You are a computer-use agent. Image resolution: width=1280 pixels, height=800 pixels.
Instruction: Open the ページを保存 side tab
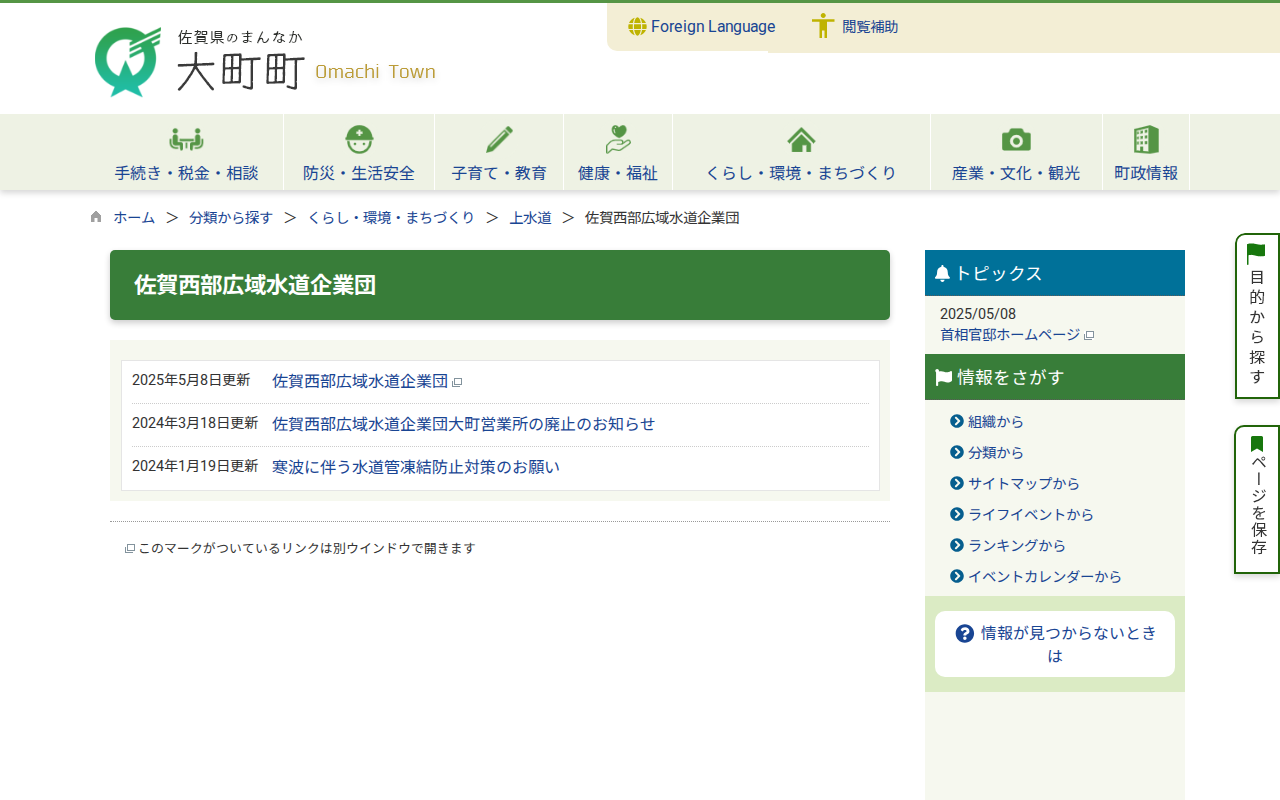click(x=1257, y=500)
